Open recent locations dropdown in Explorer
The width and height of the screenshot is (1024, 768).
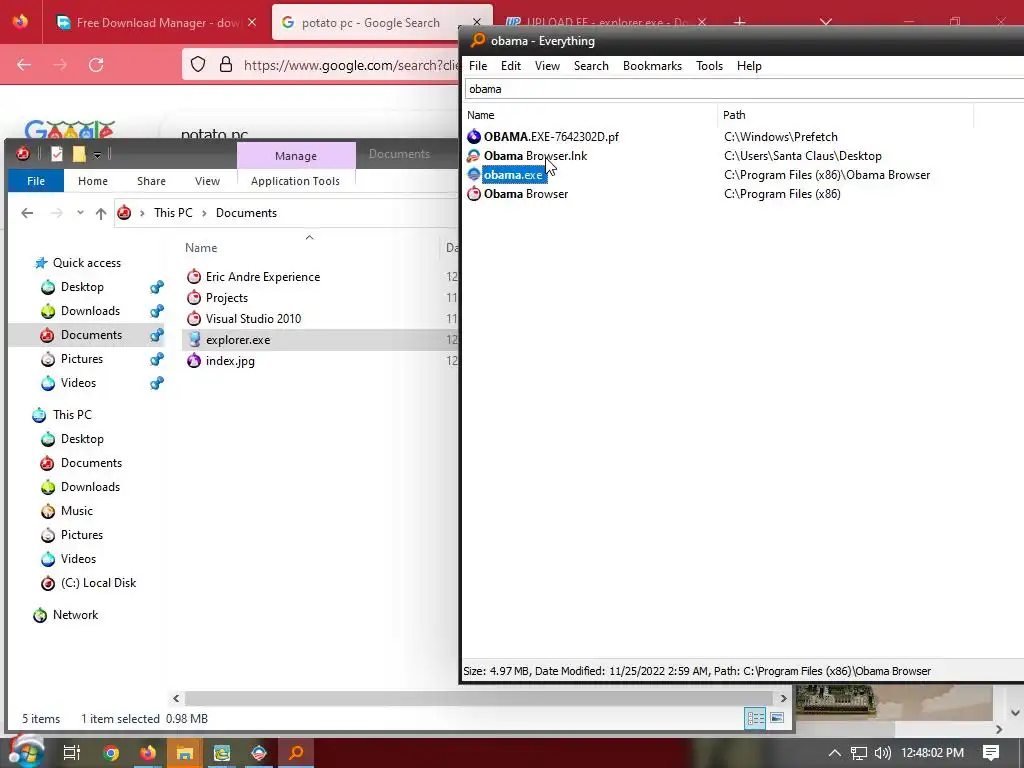click(80, 213)
